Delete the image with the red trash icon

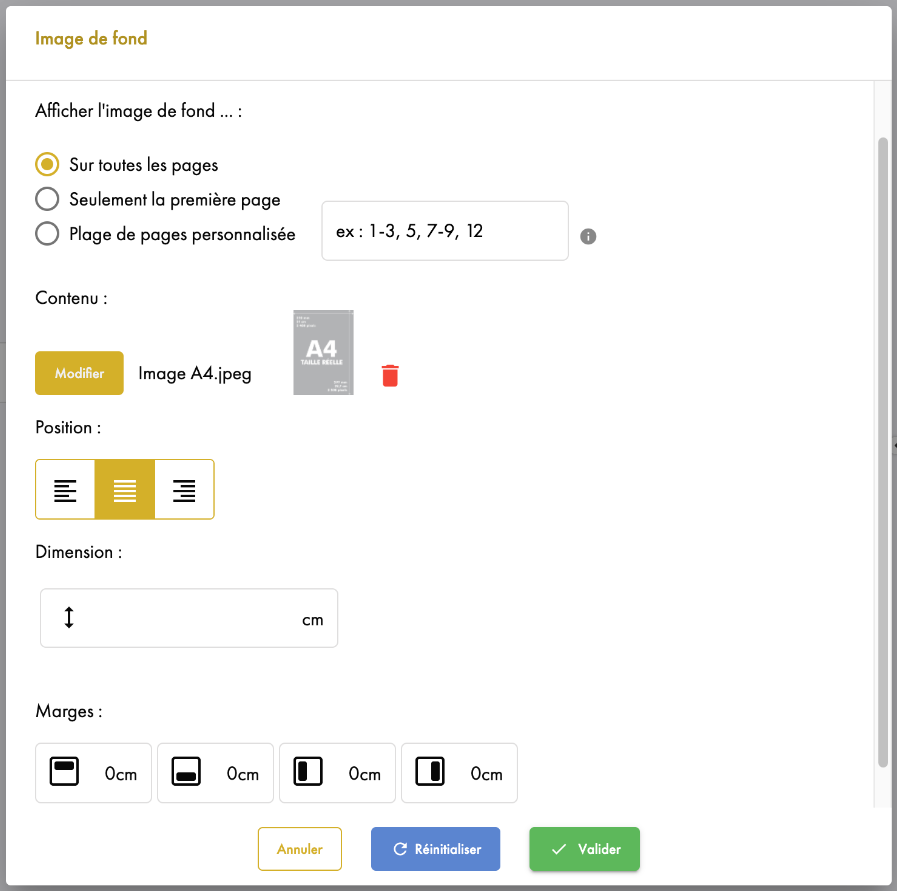390,376
